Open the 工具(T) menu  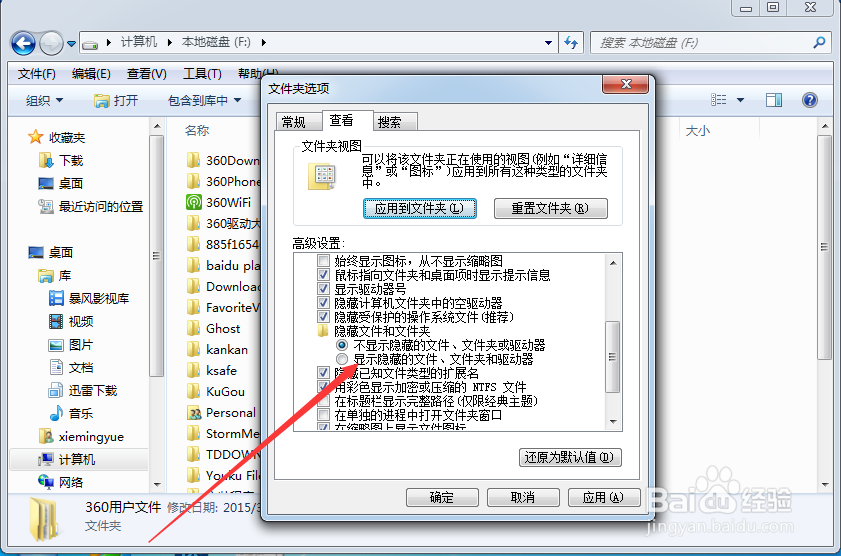click(202, 74)
